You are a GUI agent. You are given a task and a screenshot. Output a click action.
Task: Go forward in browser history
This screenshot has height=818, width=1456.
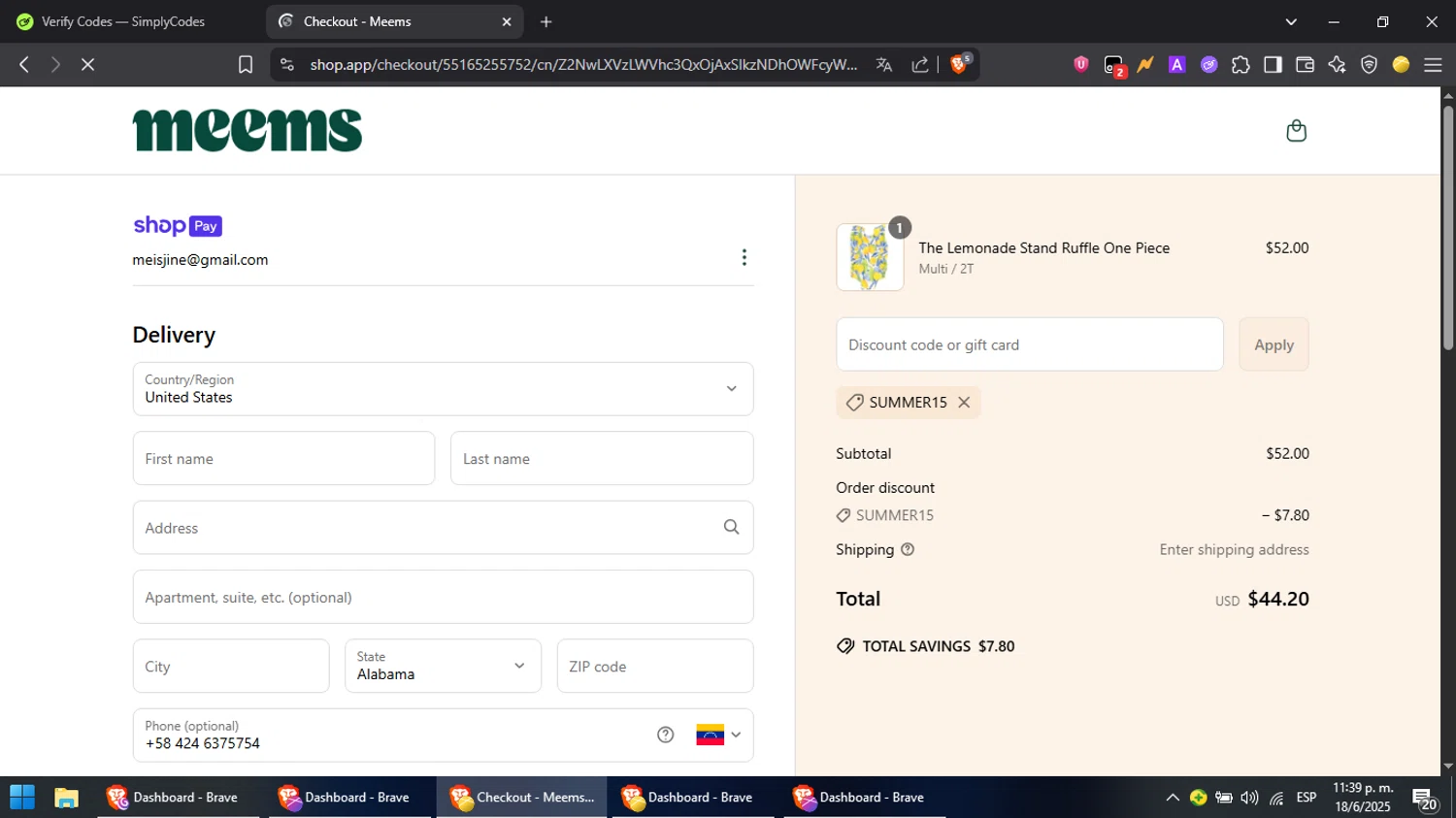pos(55,64)
